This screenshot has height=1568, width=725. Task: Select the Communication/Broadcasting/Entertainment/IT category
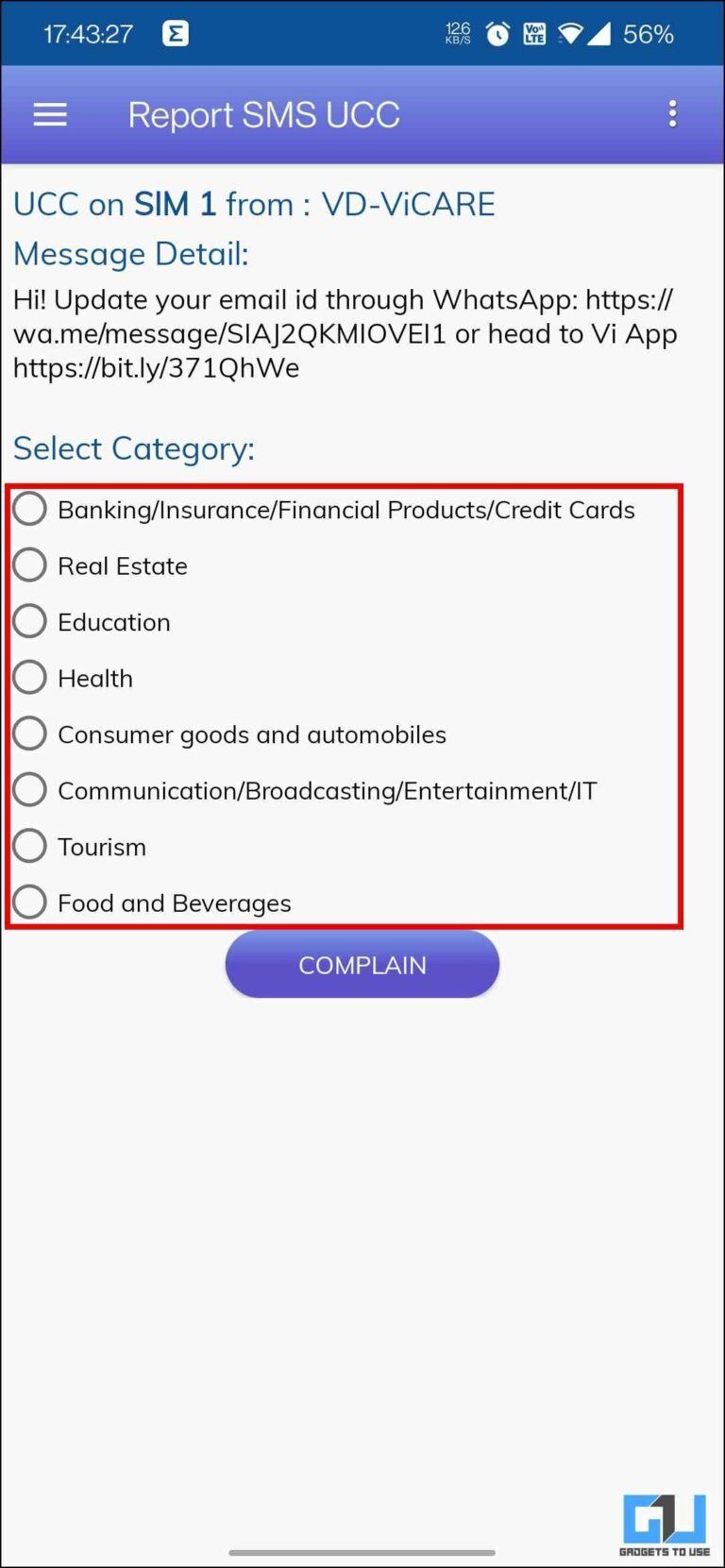click(29, 789)
